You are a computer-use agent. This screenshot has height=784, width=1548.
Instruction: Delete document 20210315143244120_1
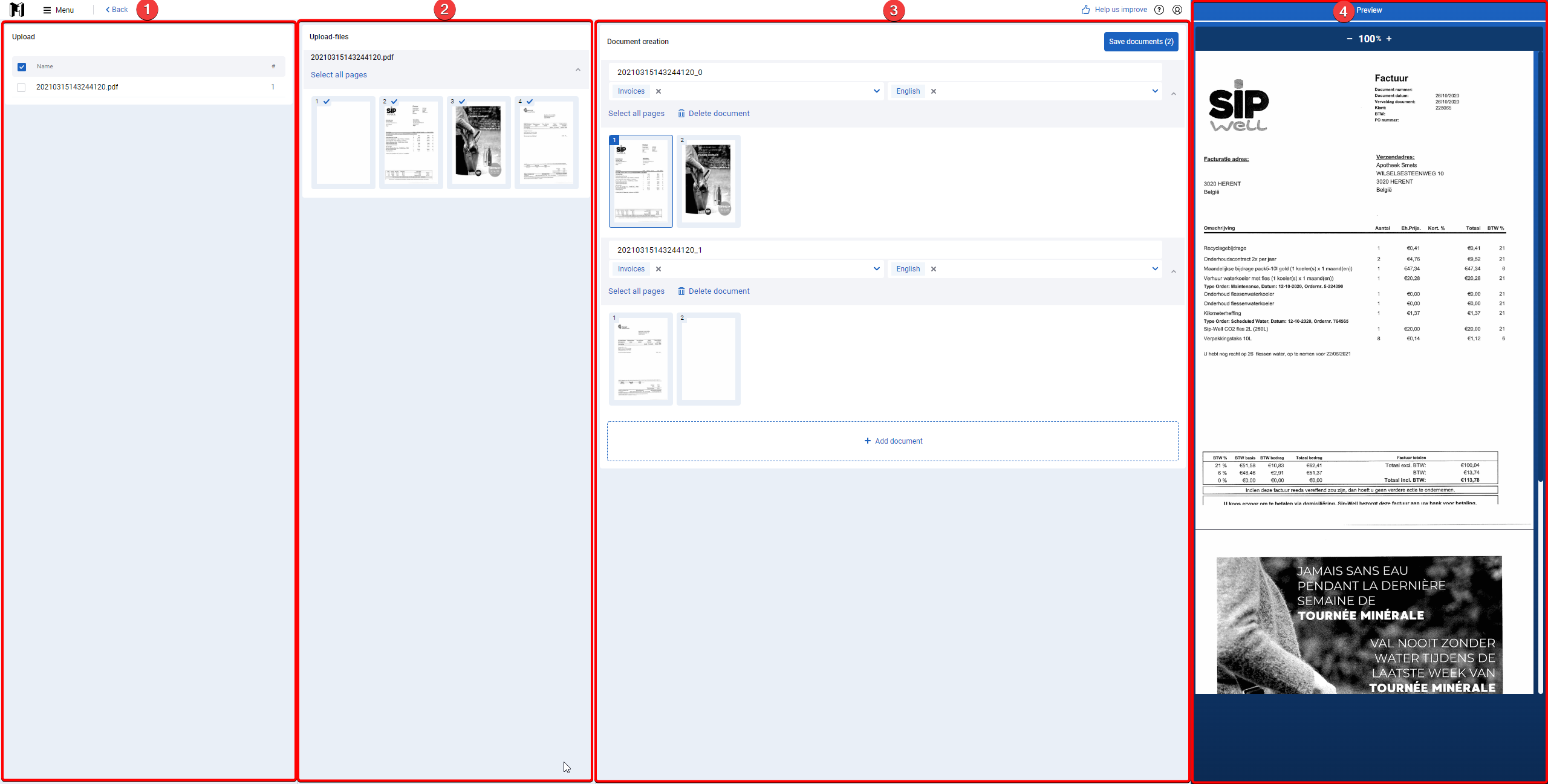click(x=714, y=291)
